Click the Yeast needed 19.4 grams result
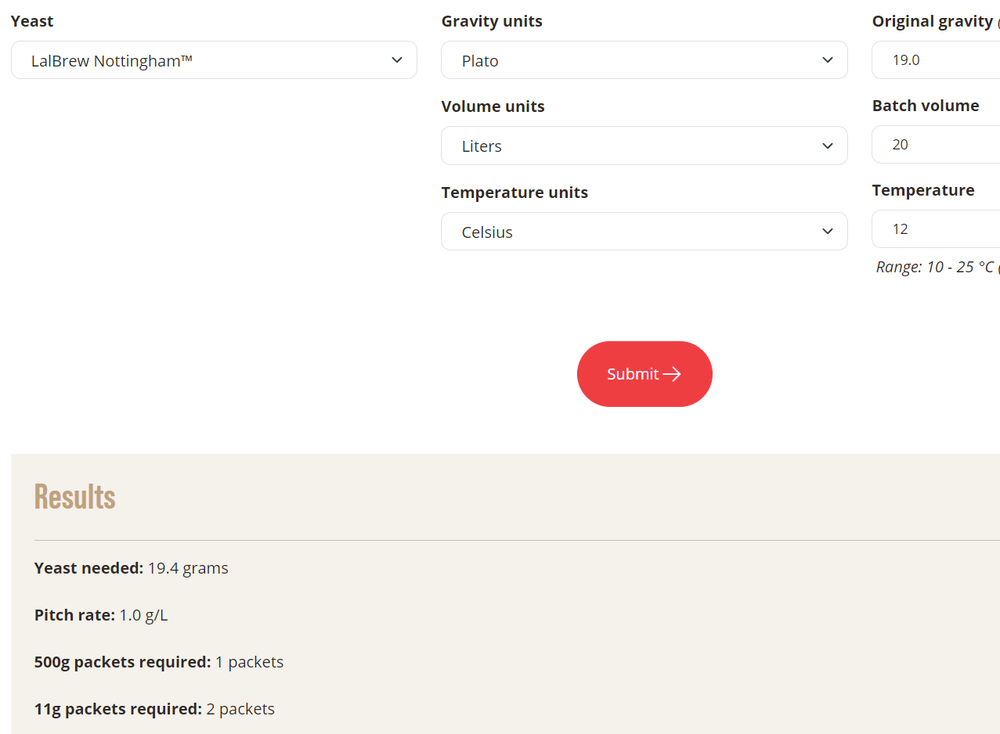1000x734 pixels. pos(131,568)
